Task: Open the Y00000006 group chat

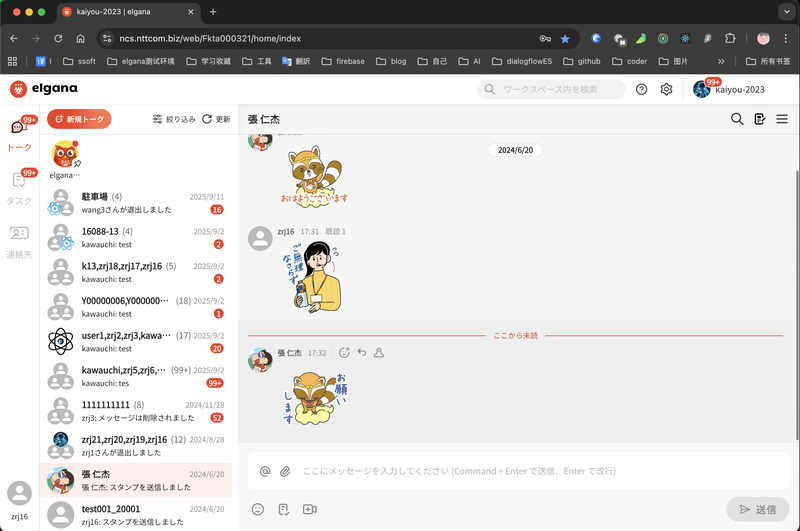Action: (136, 307)
